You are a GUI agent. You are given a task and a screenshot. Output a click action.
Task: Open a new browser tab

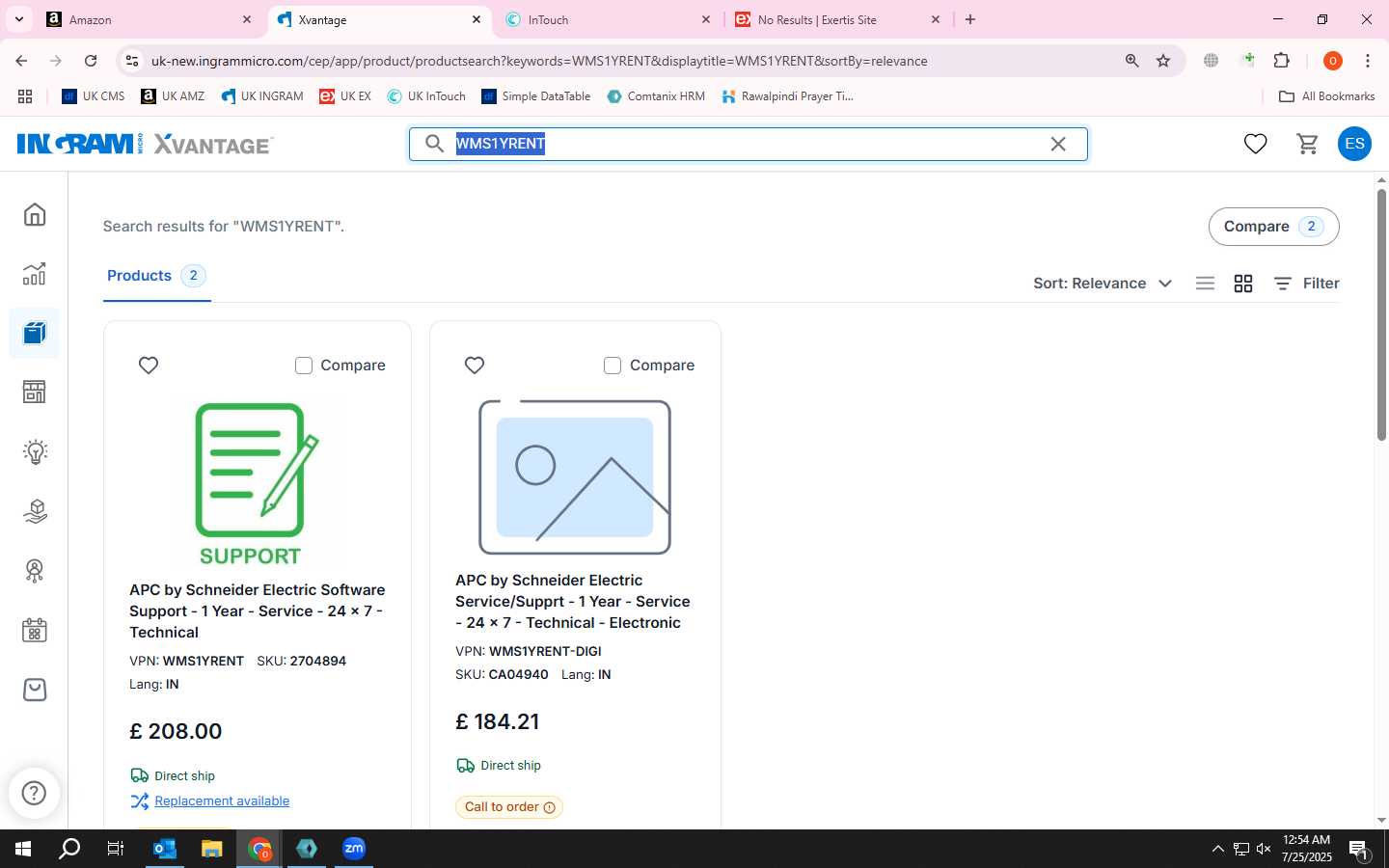(x=970, y=19)
